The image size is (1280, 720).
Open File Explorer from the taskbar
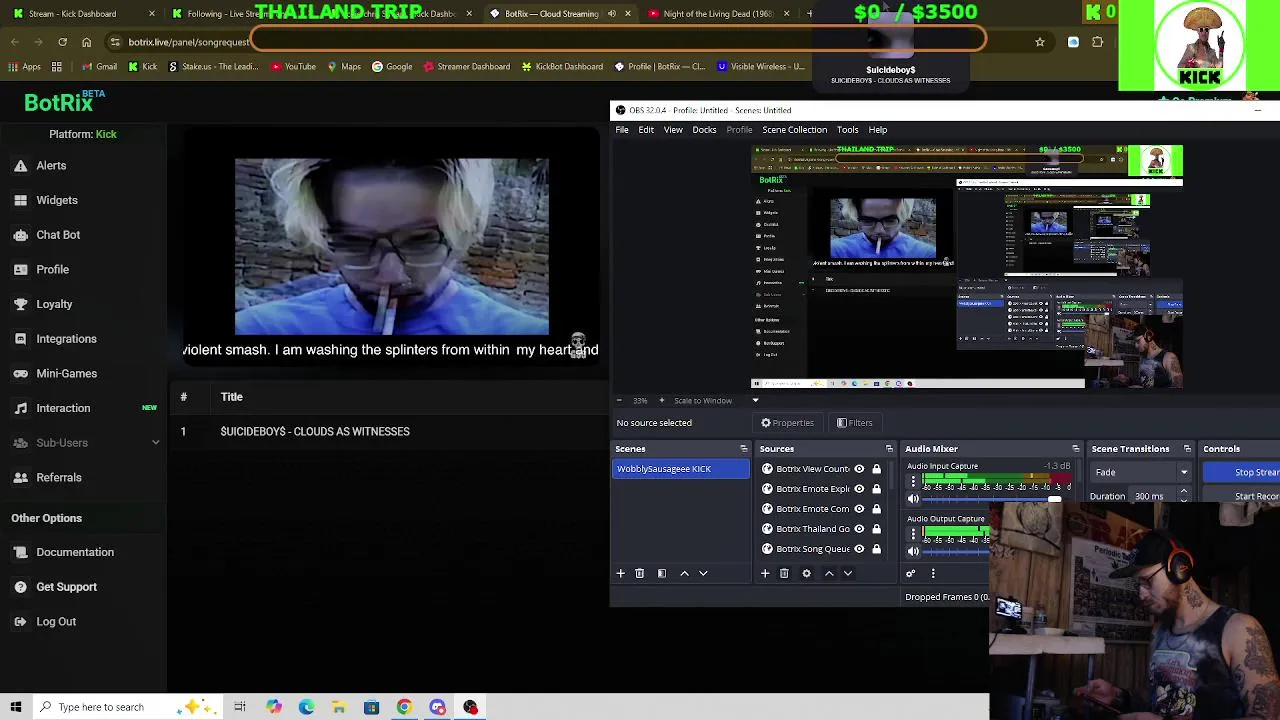tap(339, 707)
